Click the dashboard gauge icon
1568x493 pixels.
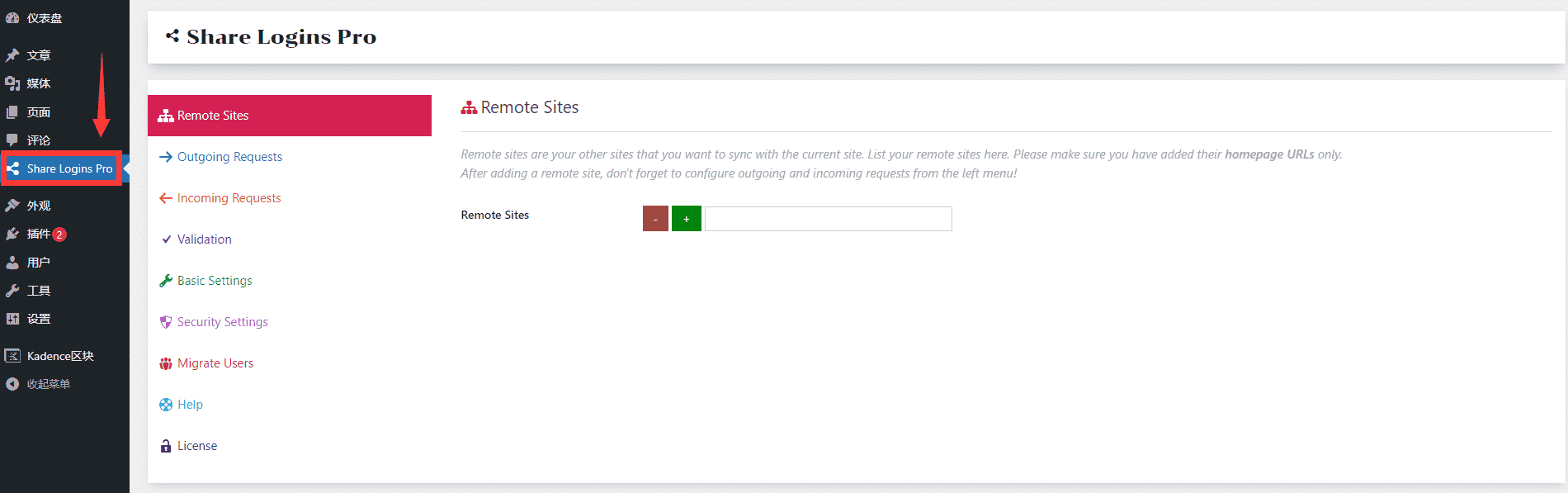pos(12,18)
